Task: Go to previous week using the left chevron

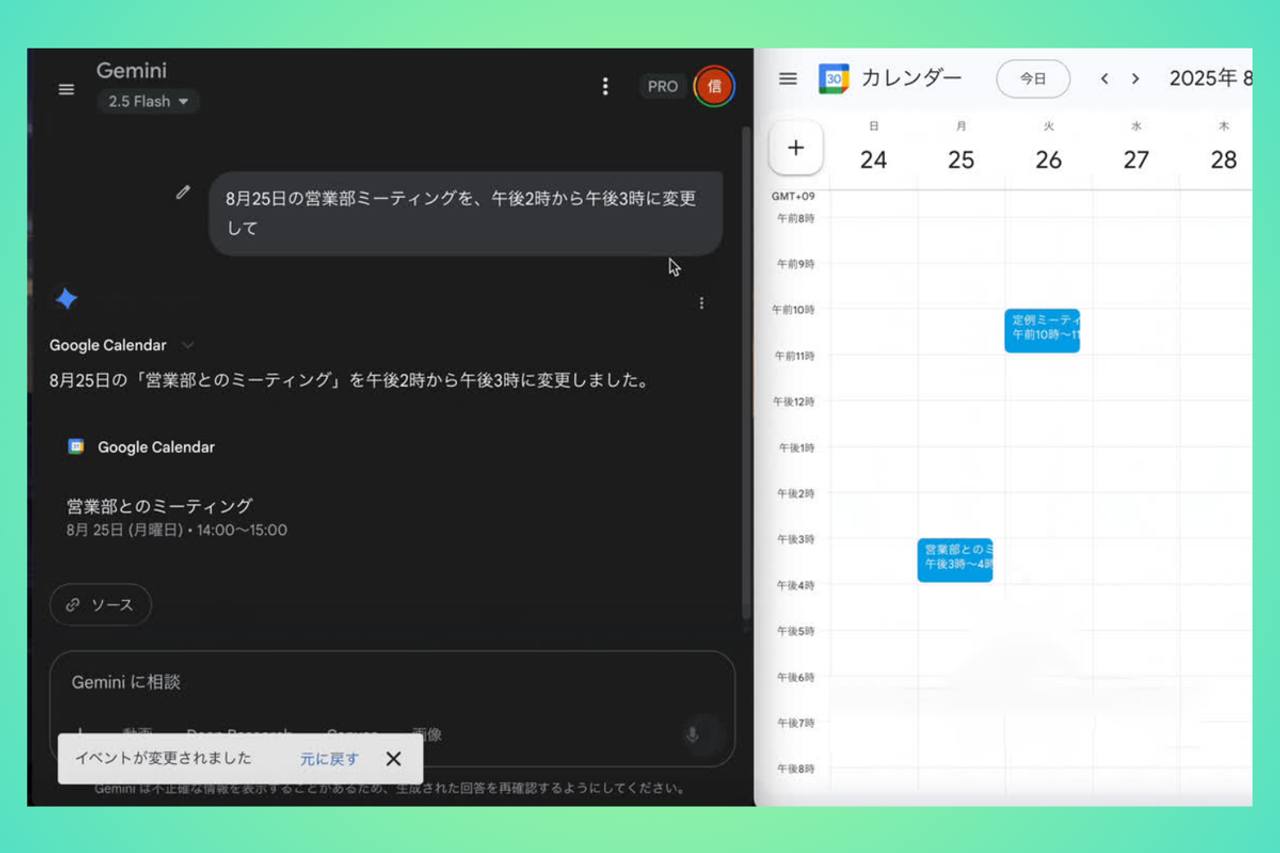Action: click(x=1105, y=78)
